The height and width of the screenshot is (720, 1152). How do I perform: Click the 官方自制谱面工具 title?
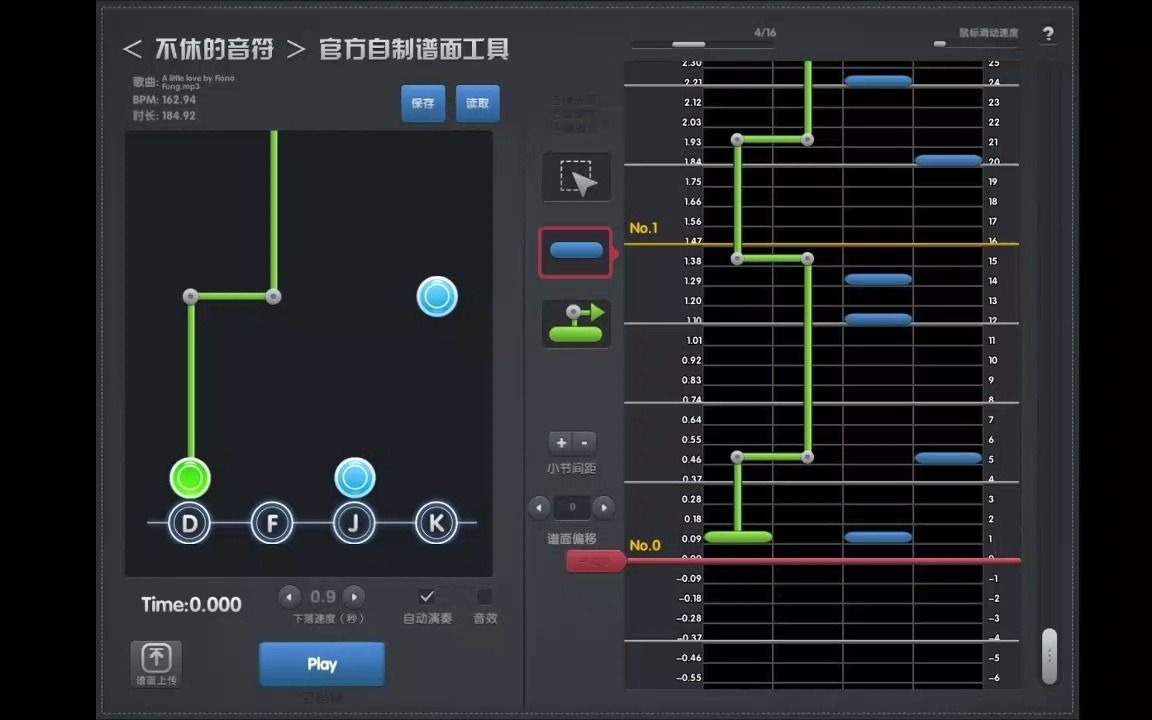coord(414,49)
